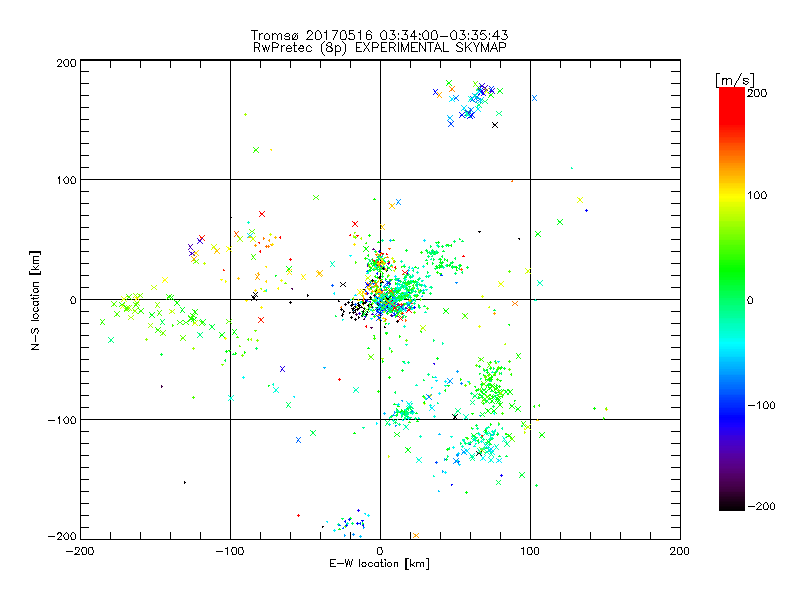Click the velocity color bar

(732, 299)
